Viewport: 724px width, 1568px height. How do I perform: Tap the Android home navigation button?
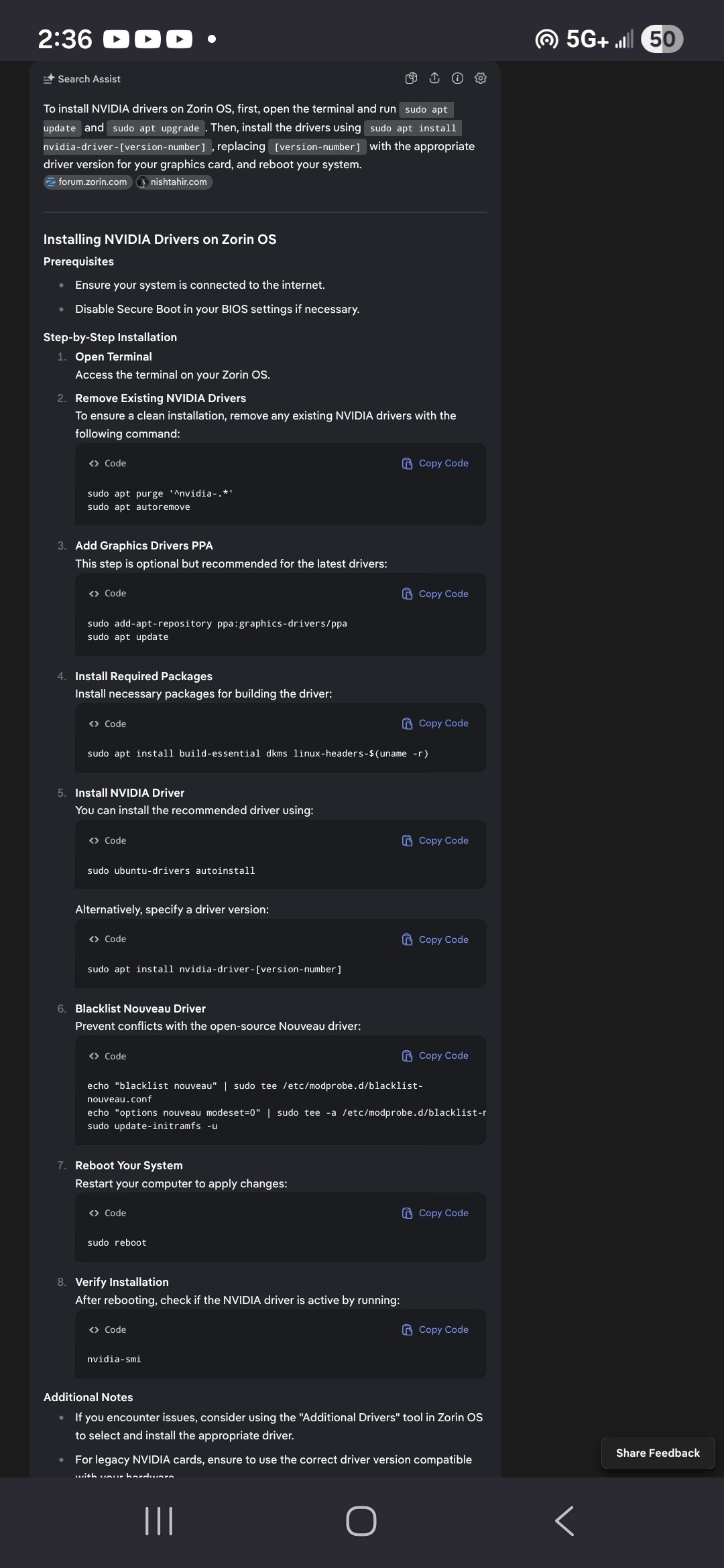click(x=361, y=1520)
